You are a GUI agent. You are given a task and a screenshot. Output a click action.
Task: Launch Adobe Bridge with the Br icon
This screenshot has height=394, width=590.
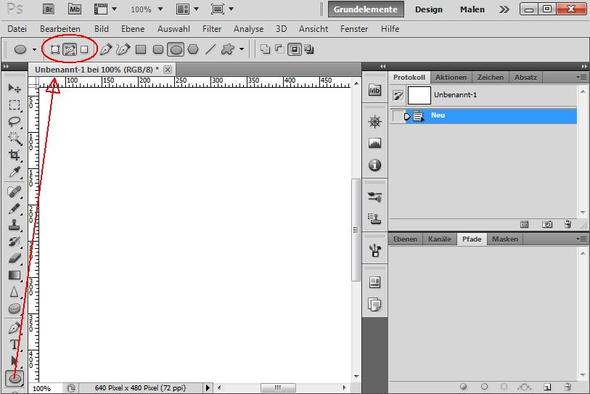click(49, 9)
